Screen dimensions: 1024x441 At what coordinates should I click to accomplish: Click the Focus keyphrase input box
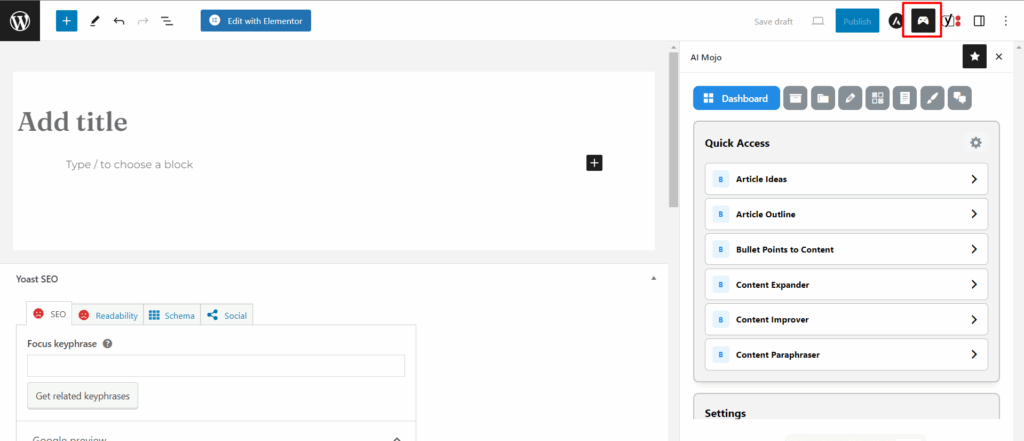pyautogui.click(x=216, y=366)
